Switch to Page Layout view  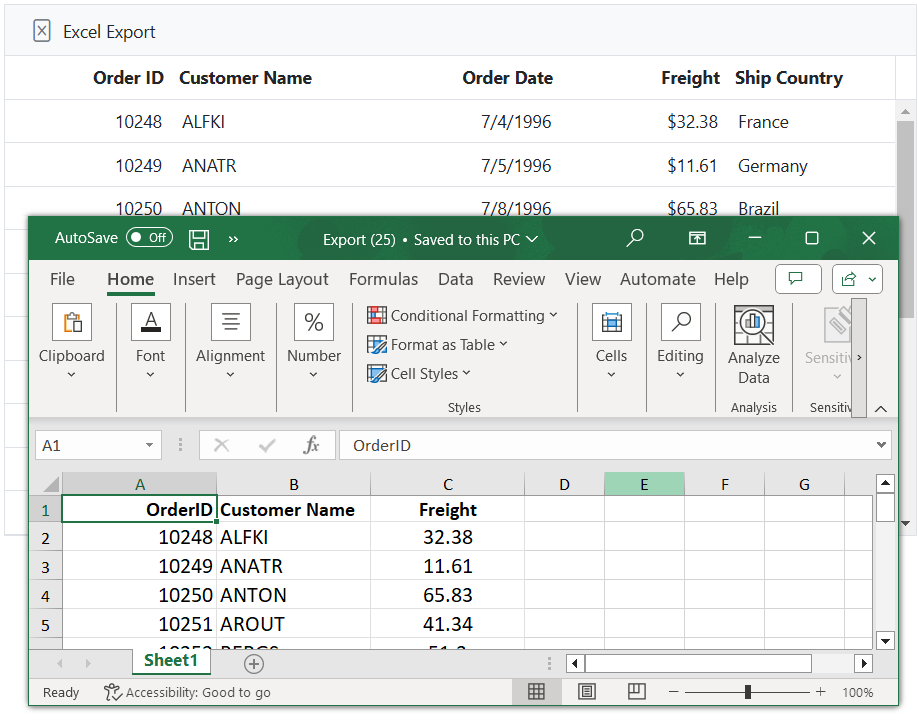[x=587, y=691]
